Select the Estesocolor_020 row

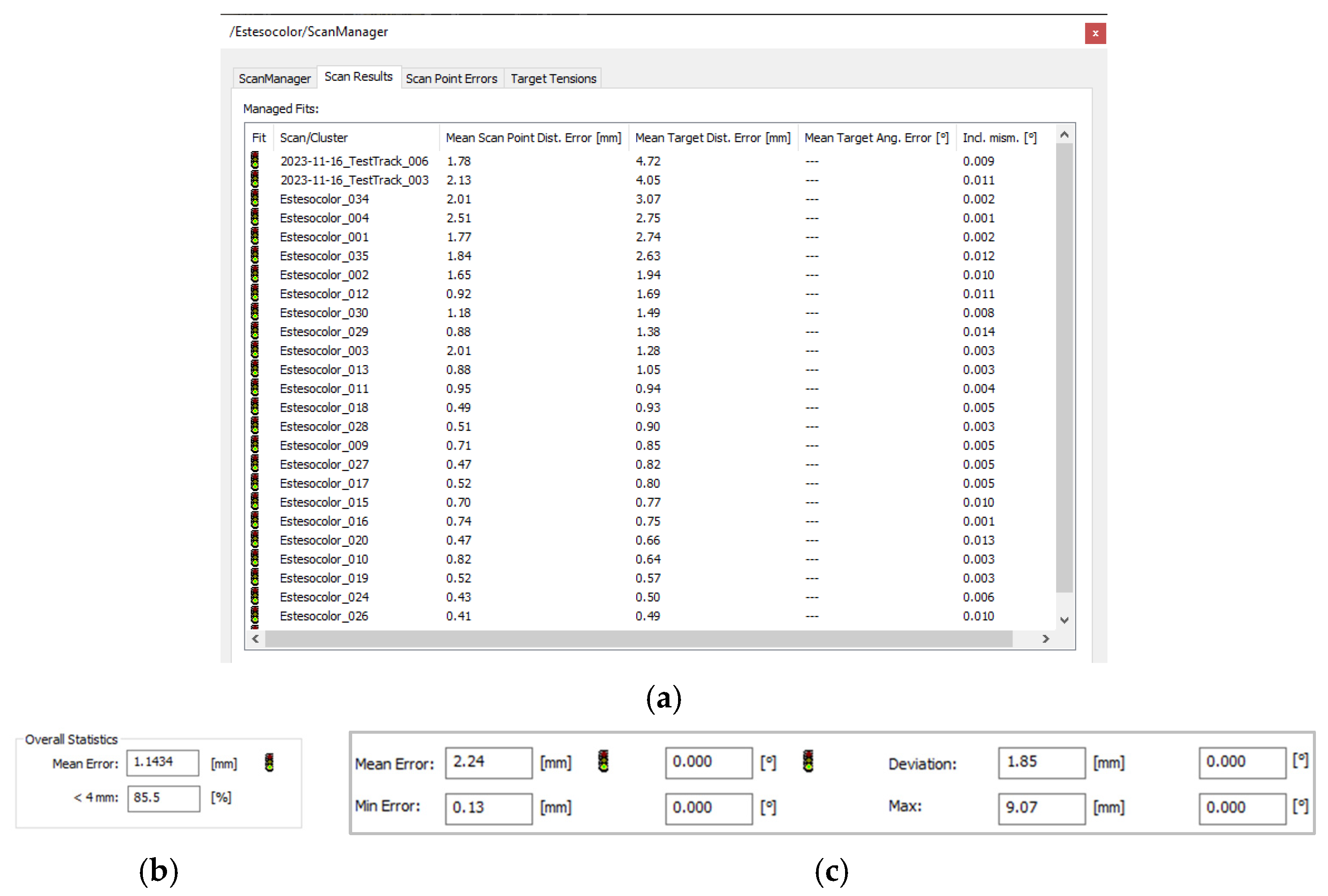(323, 540)
